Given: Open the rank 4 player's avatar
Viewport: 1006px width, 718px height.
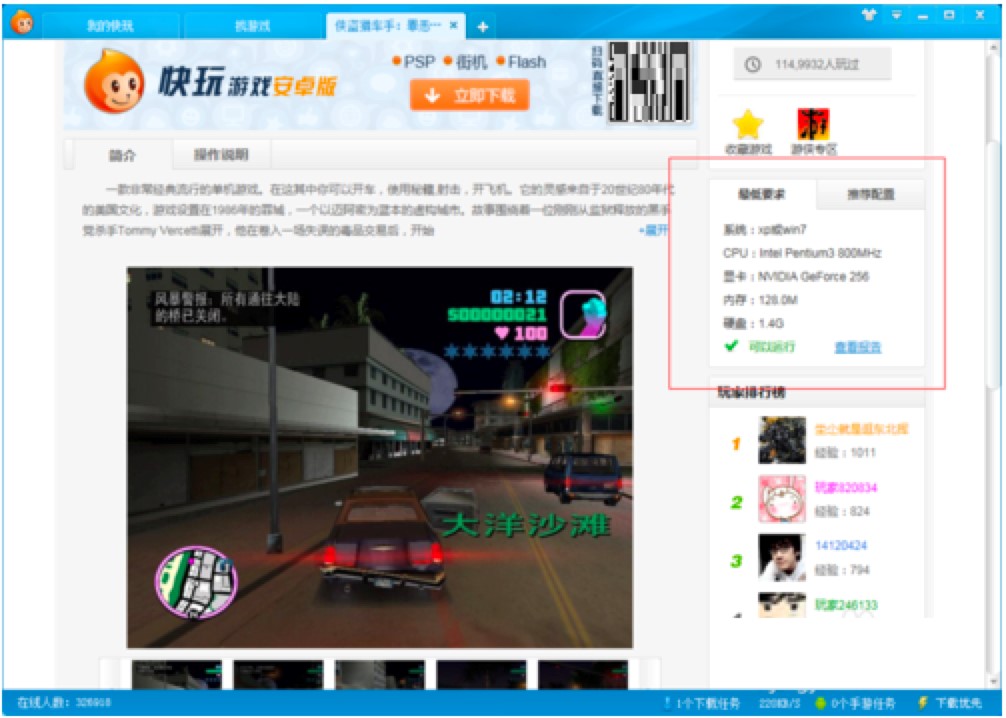Looking at the screenshot, I should pos(781,605).
